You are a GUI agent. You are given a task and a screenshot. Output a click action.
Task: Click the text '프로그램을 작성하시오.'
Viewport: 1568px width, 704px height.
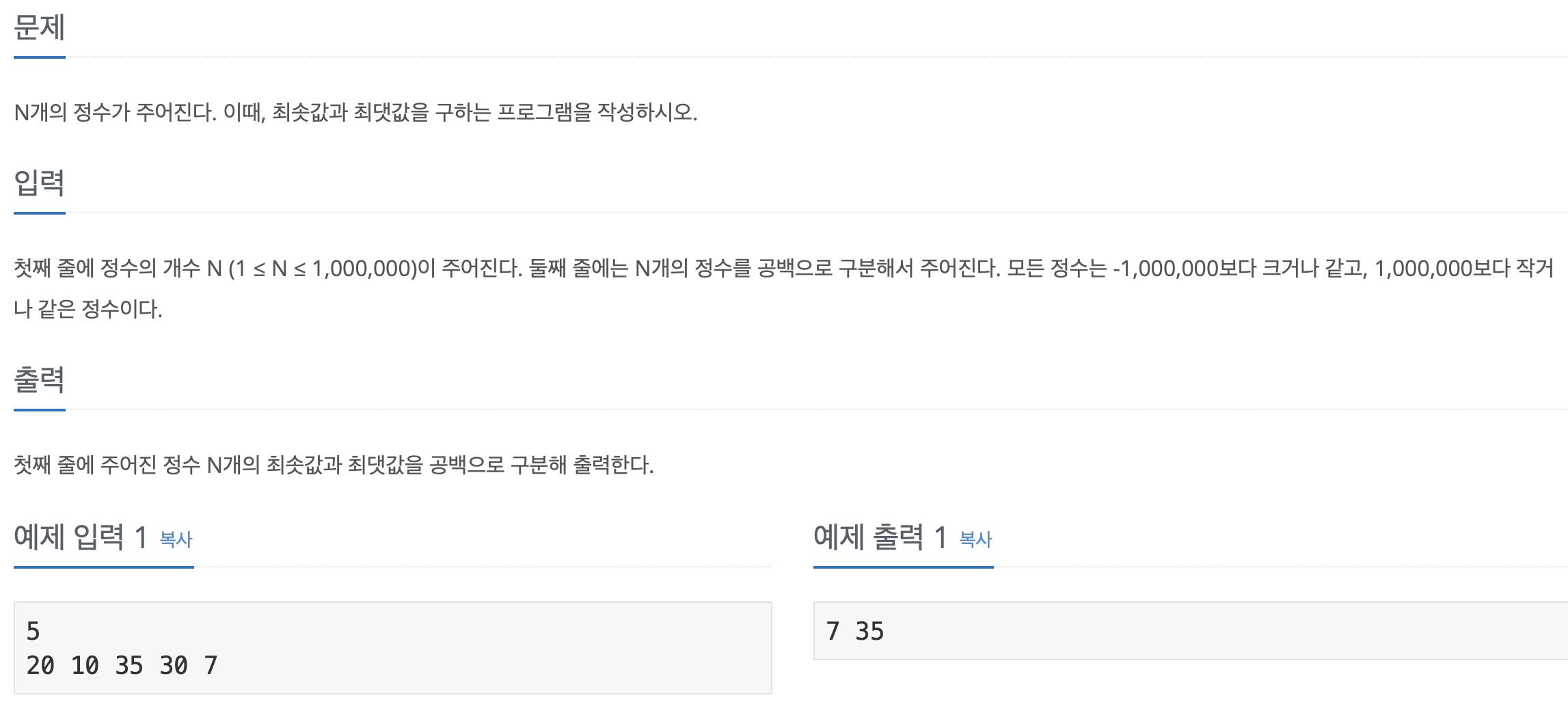coord(597,112)
